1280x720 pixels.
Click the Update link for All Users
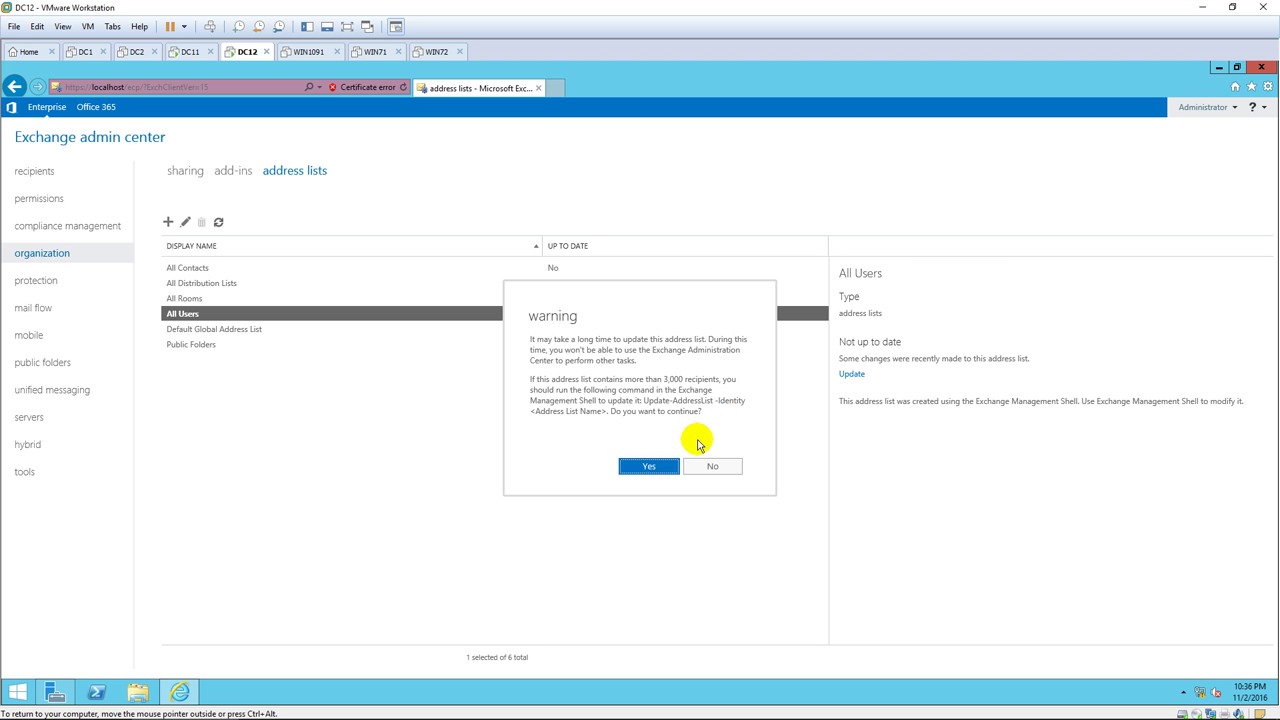852,374
